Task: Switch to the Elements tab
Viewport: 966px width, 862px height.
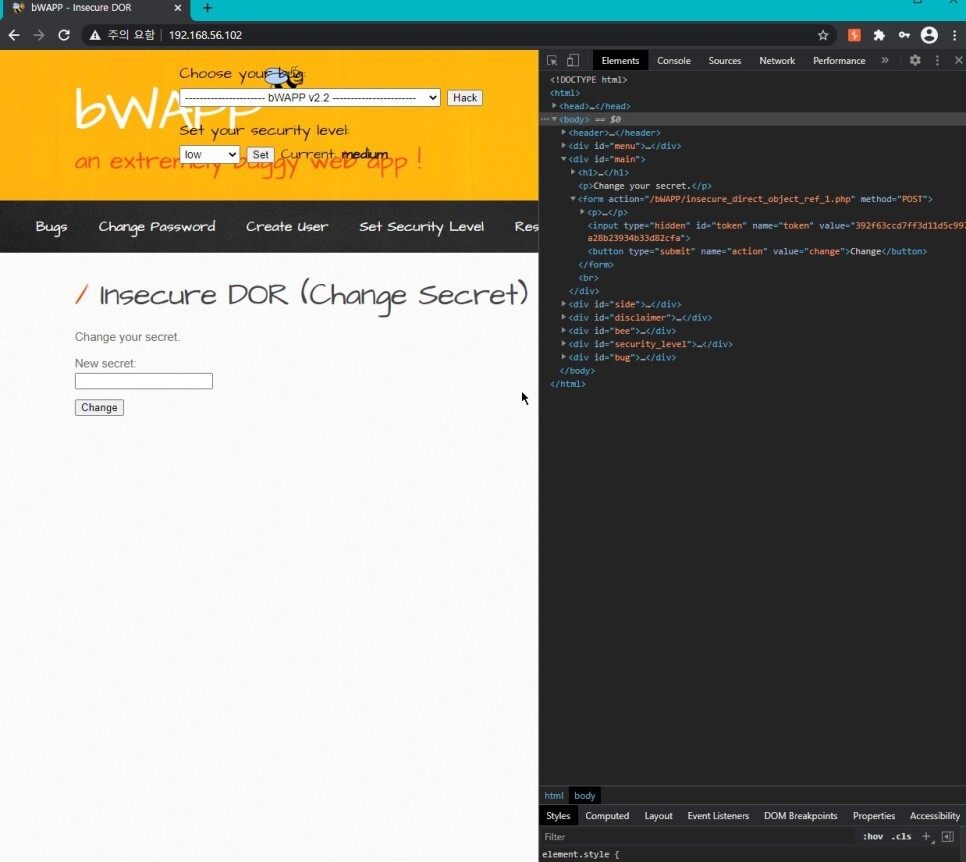Action: [620, 60]
